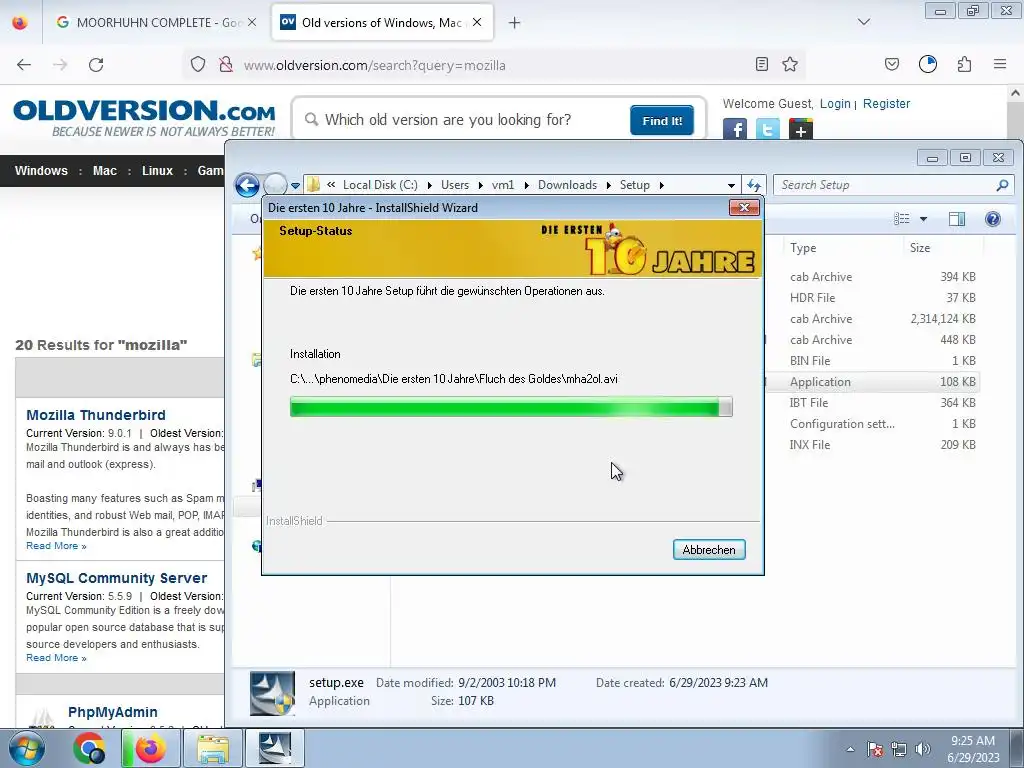Sort by the Size column header
This screenshot has width=1024, height=768.
coord(920,248)
